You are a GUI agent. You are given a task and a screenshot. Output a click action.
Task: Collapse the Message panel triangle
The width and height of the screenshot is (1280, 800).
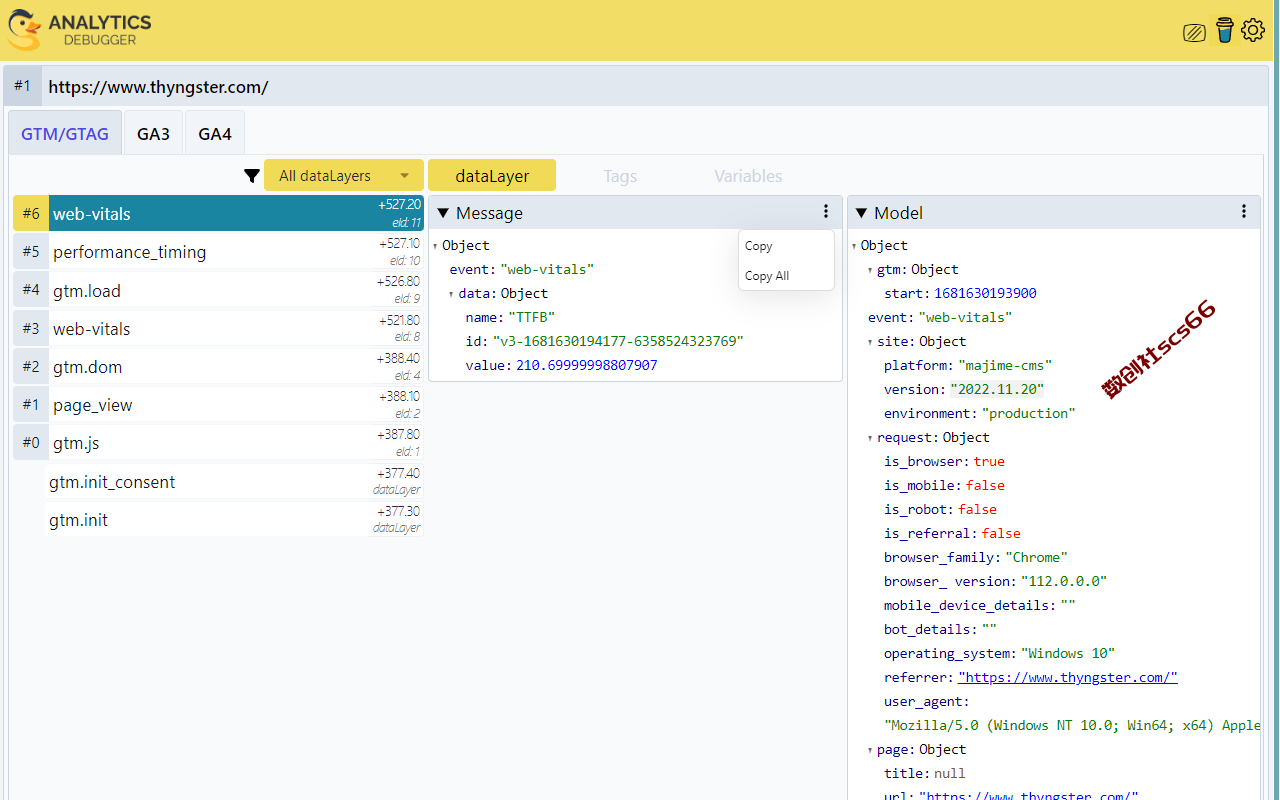click(x=443, y=213)
